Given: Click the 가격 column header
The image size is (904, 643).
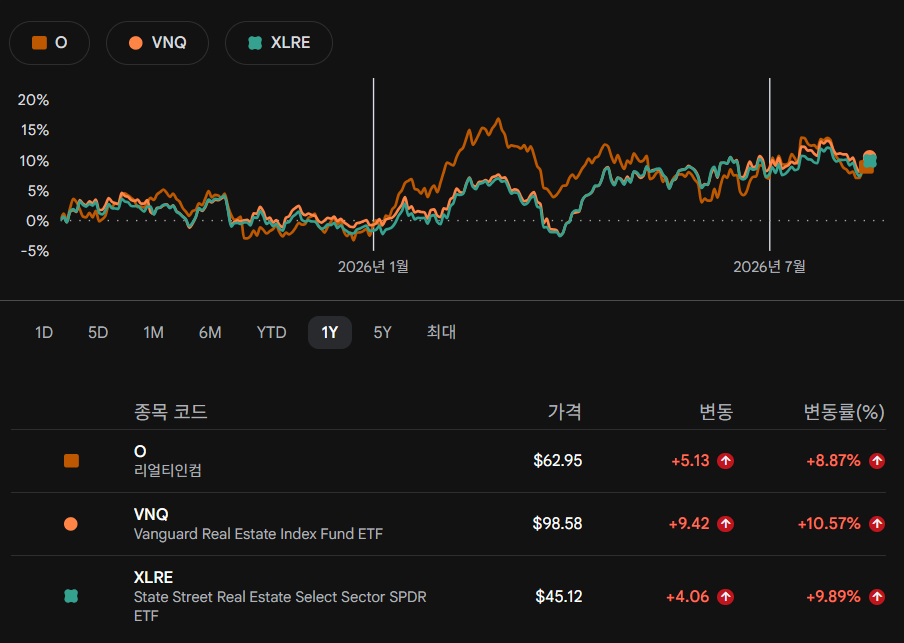Looking at the screenshot, I should [x=564, y=412].
